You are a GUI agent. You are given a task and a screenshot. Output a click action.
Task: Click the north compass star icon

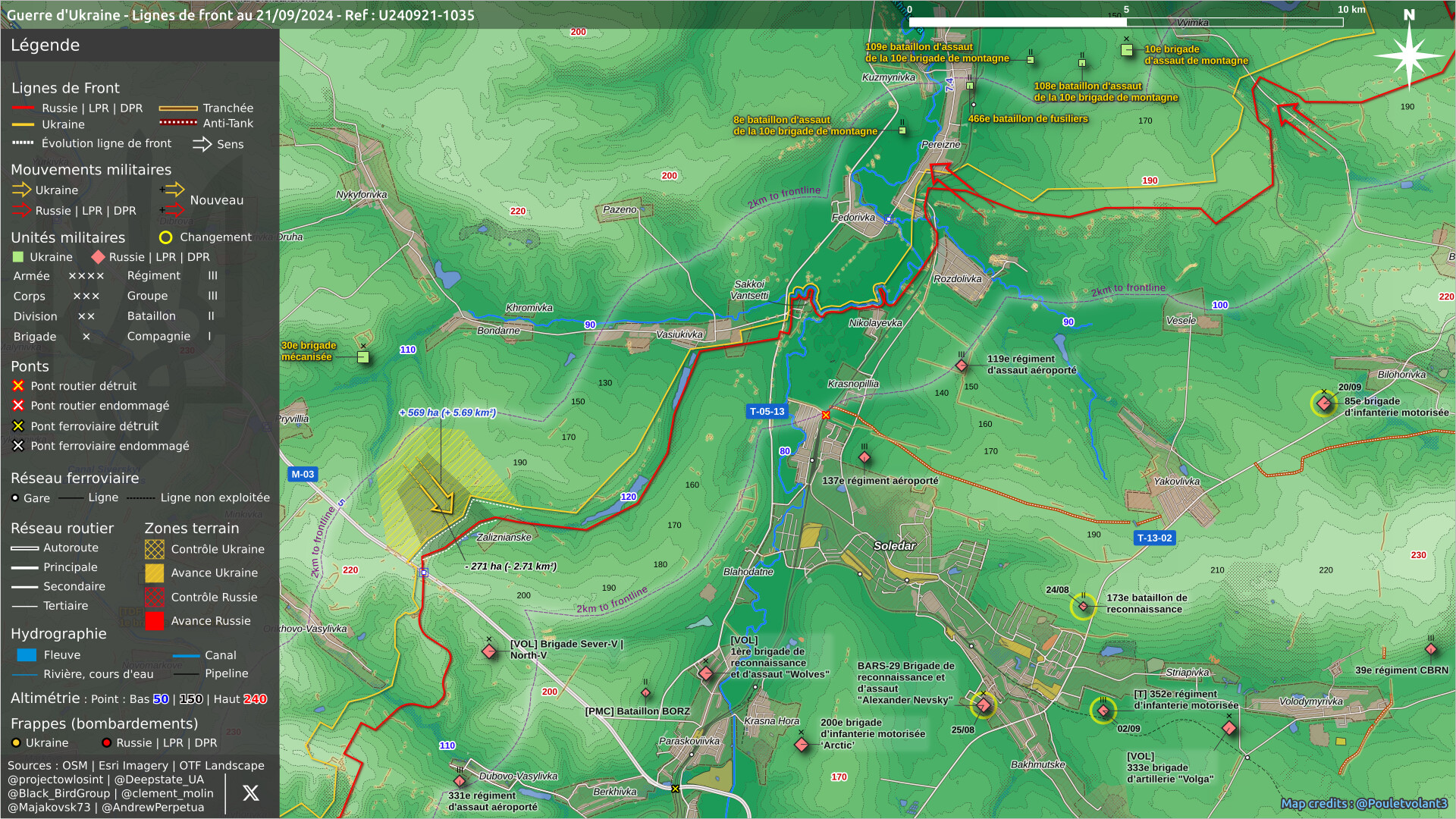click(x=1408, y=55)
